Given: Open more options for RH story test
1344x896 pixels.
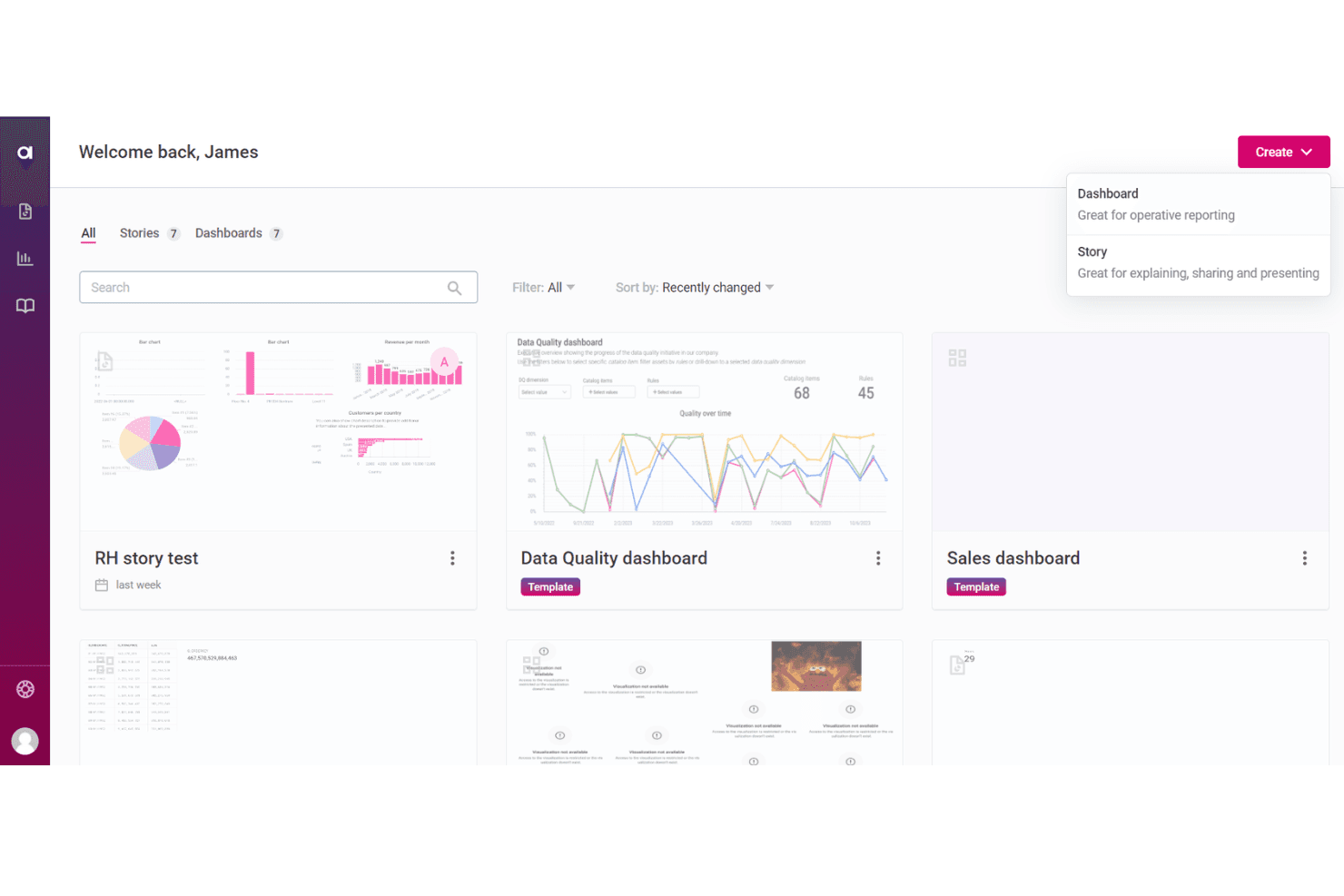Looking at the screenshot, I should pyautogui.click(x=452, y=558).
